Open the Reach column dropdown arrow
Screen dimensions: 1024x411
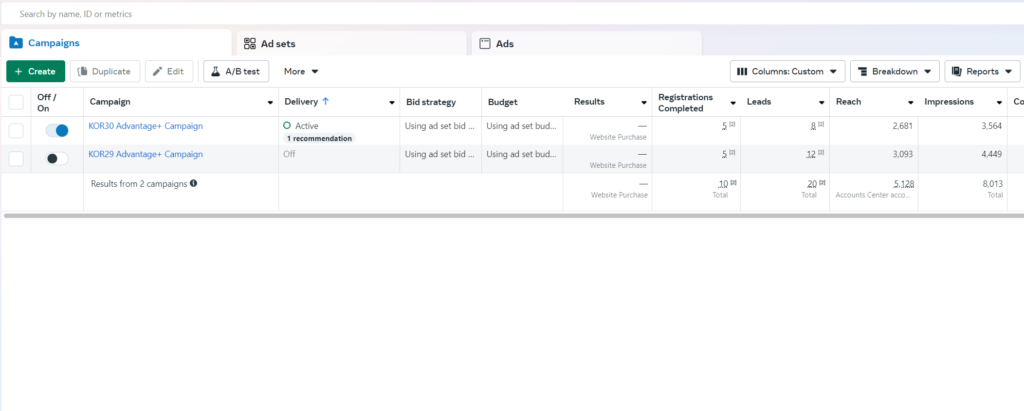(x=910, y=103)
